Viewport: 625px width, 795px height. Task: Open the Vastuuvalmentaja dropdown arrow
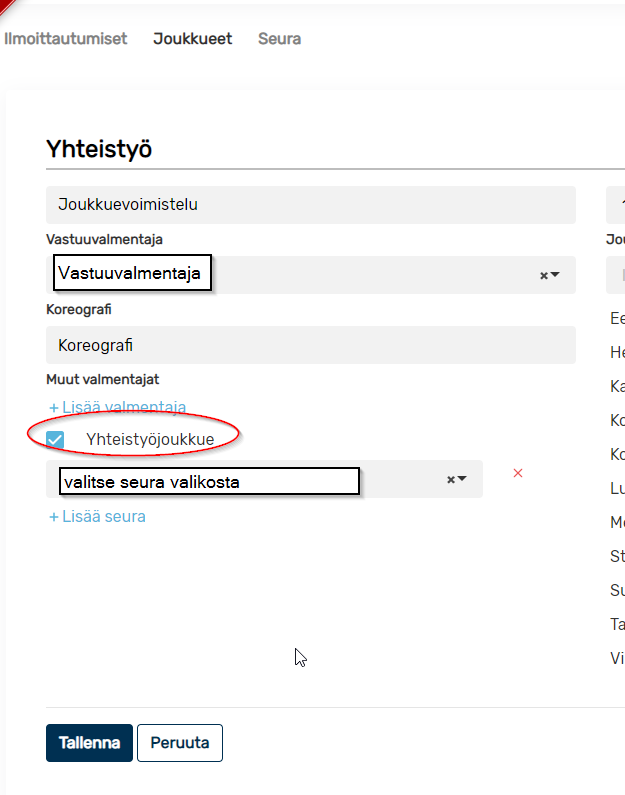[x=555, y=275]
